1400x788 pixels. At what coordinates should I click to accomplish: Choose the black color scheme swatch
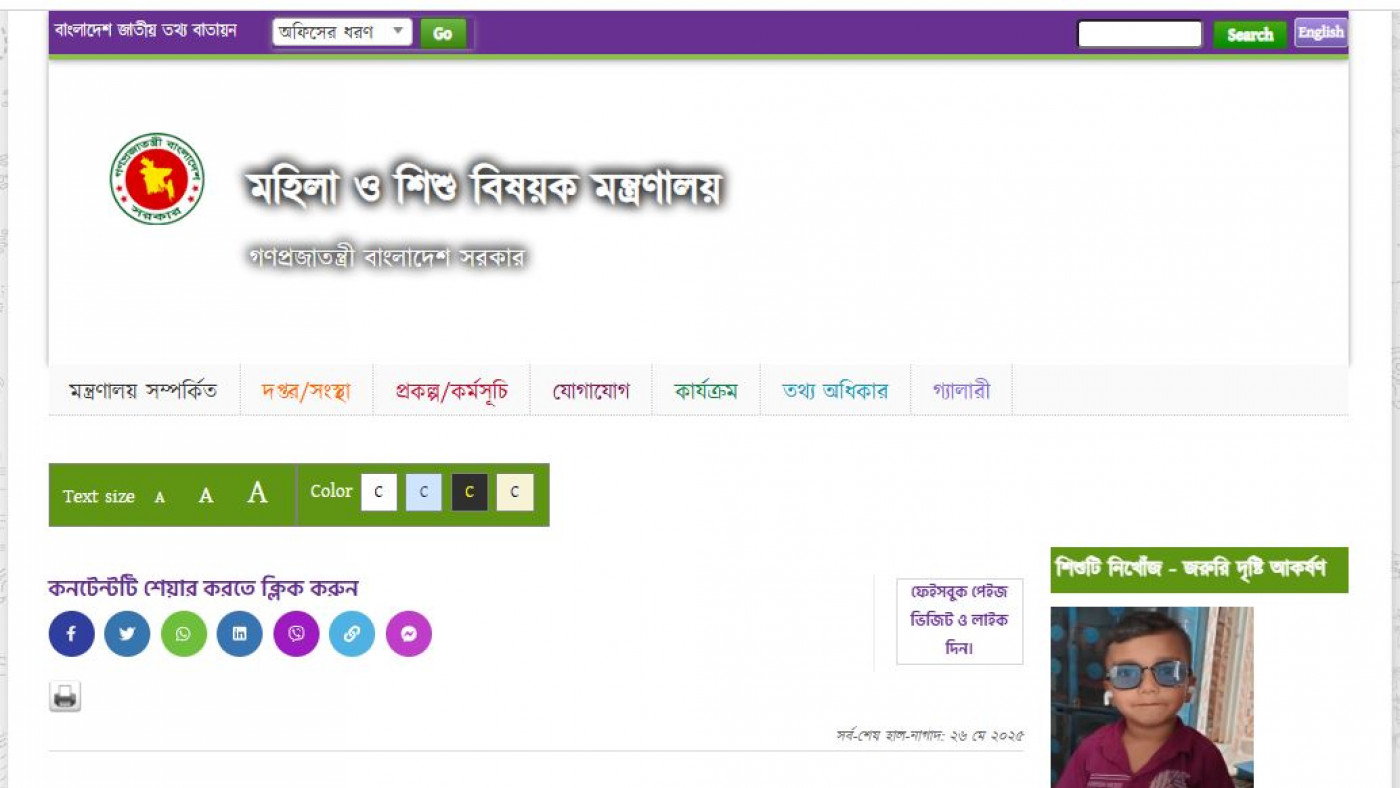[x=469, y=492]
